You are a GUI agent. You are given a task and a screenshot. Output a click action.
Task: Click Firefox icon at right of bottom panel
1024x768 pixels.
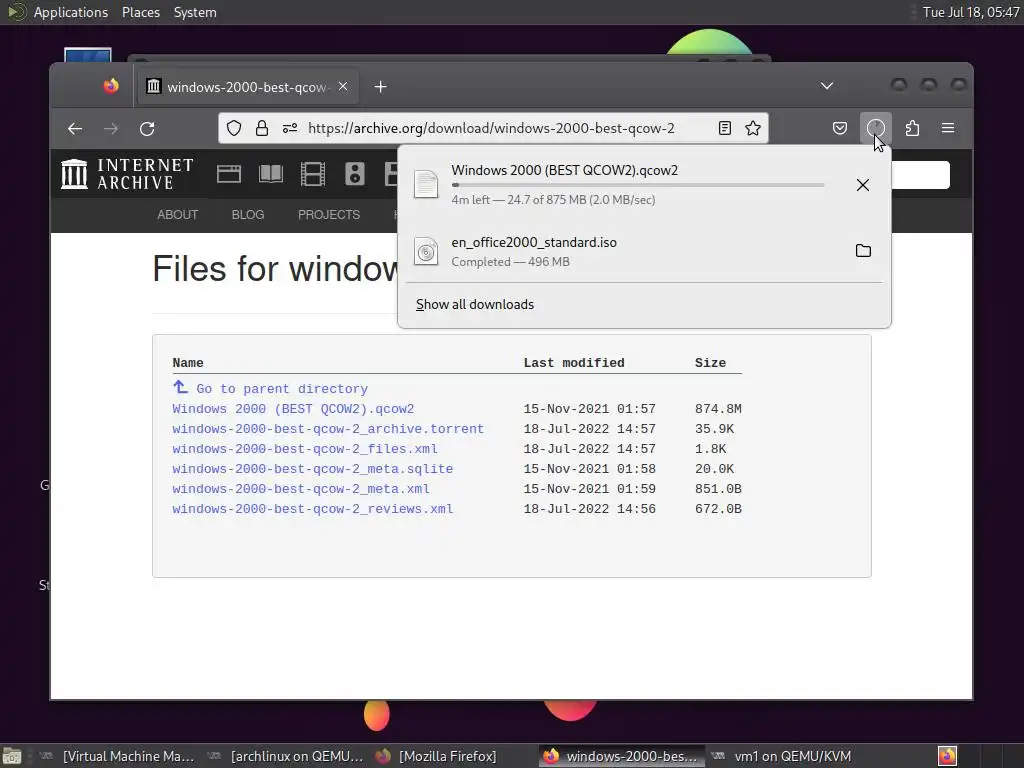point(948,756)
